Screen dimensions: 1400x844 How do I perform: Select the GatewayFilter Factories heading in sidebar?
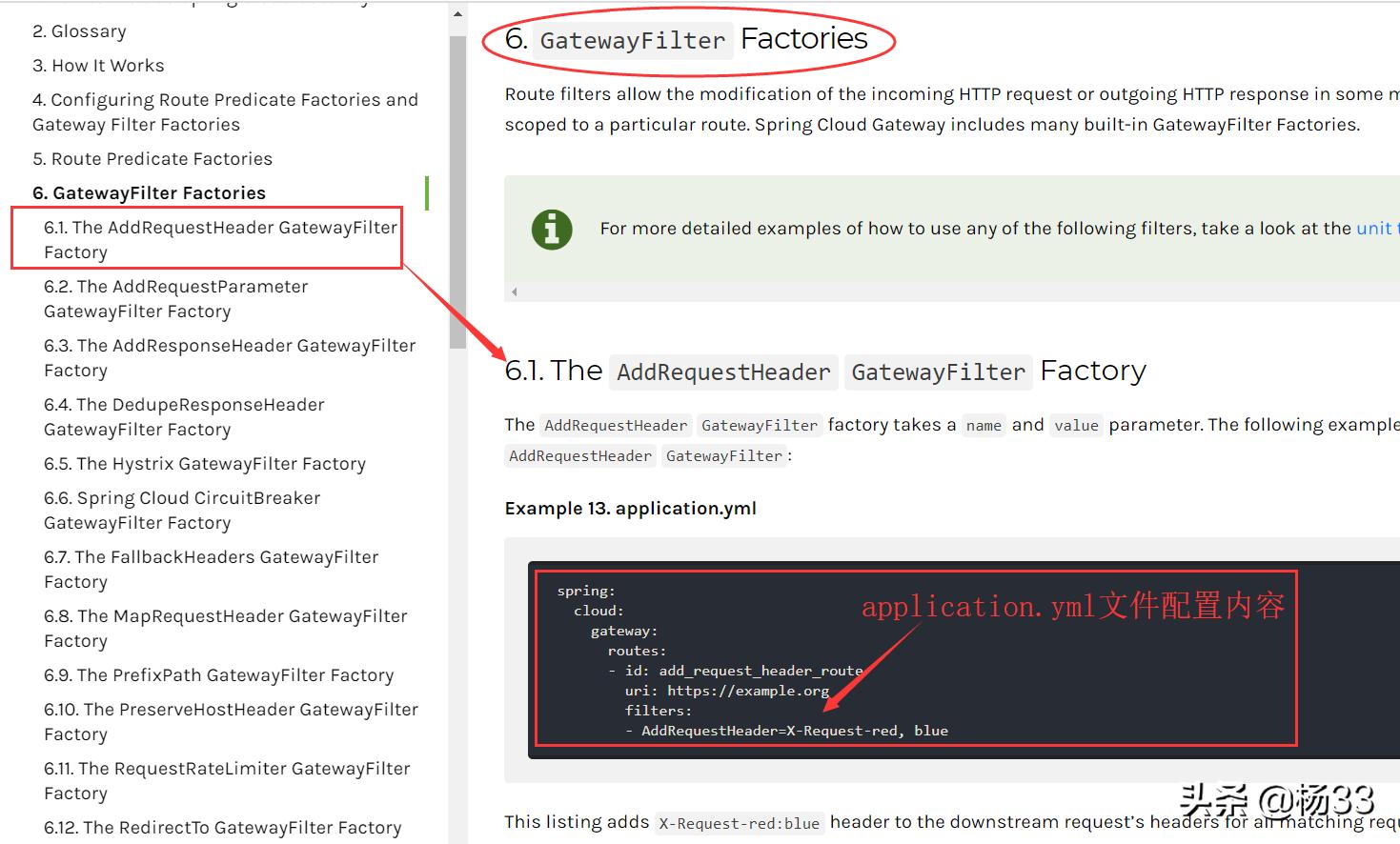coord(149,192)
